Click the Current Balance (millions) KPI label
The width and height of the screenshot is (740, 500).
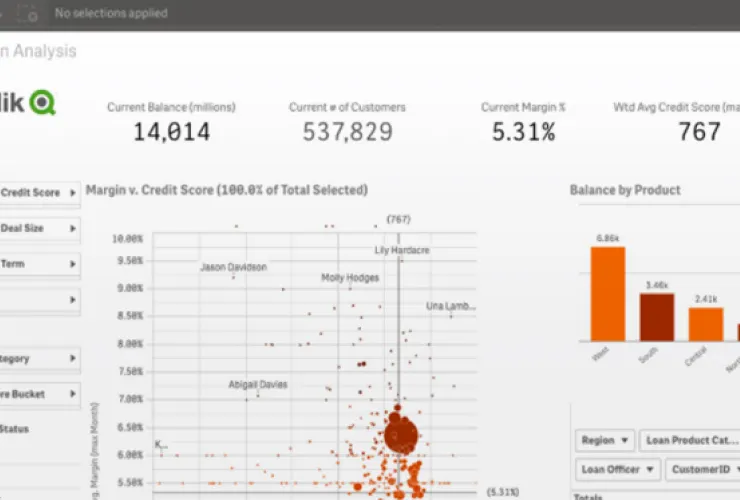(x=171, y=107)
